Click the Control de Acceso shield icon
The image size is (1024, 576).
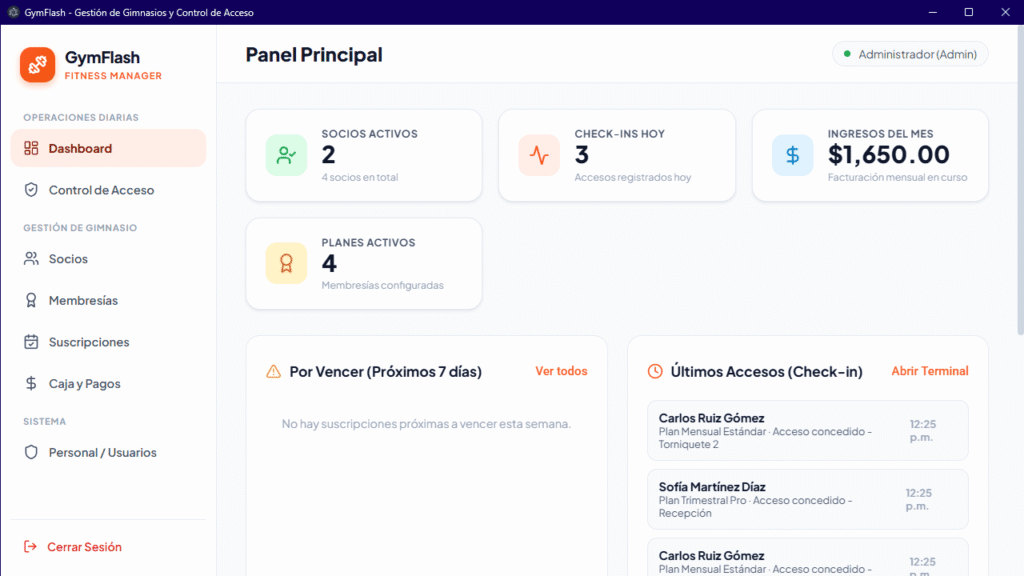pos(31,190)
